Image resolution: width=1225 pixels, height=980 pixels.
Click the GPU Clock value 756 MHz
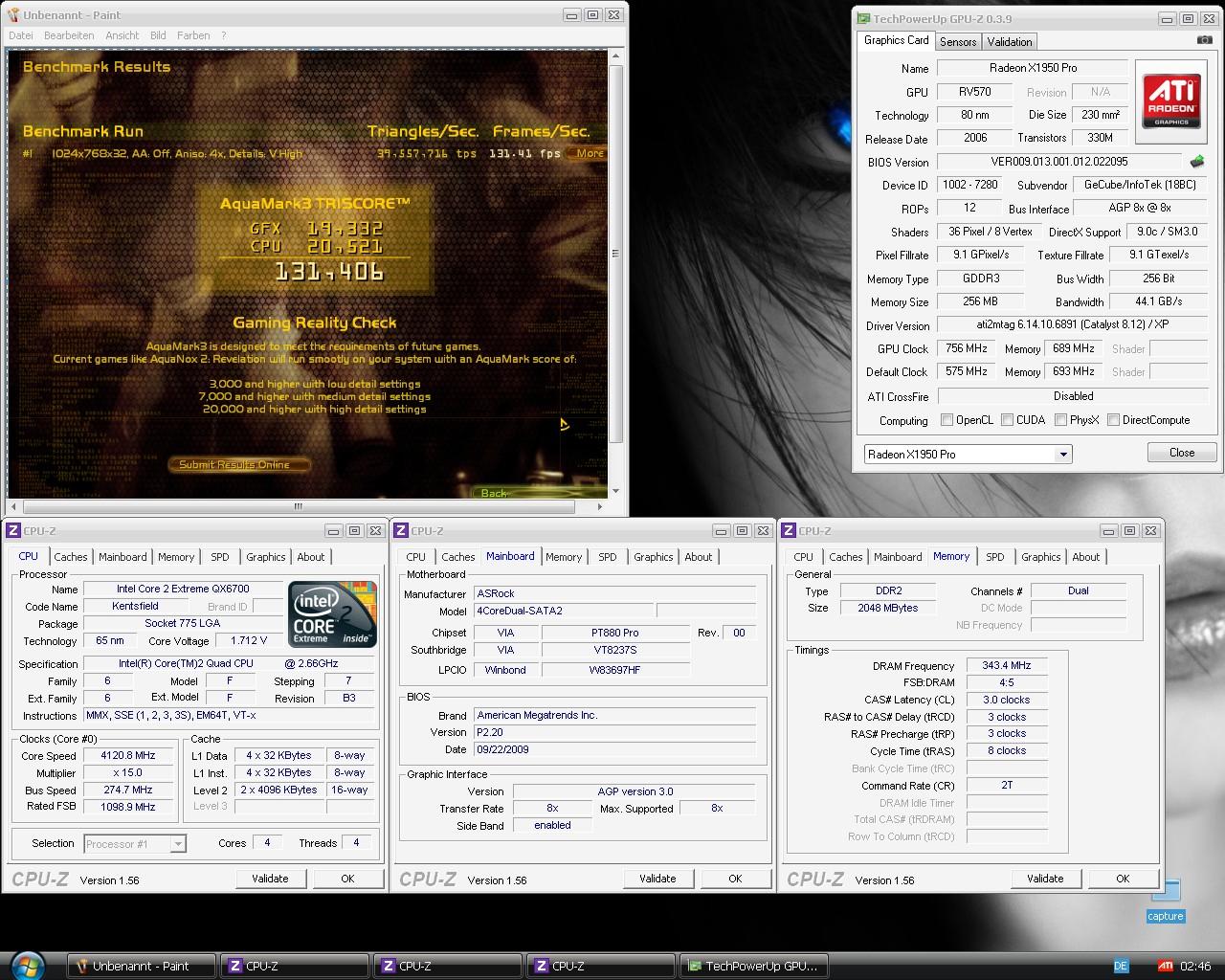click(x=966, y=348)
